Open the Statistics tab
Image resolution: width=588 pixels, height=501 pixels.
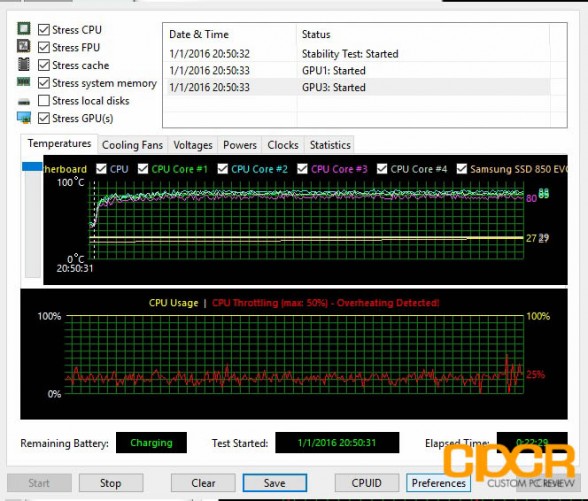click(330, 145)
